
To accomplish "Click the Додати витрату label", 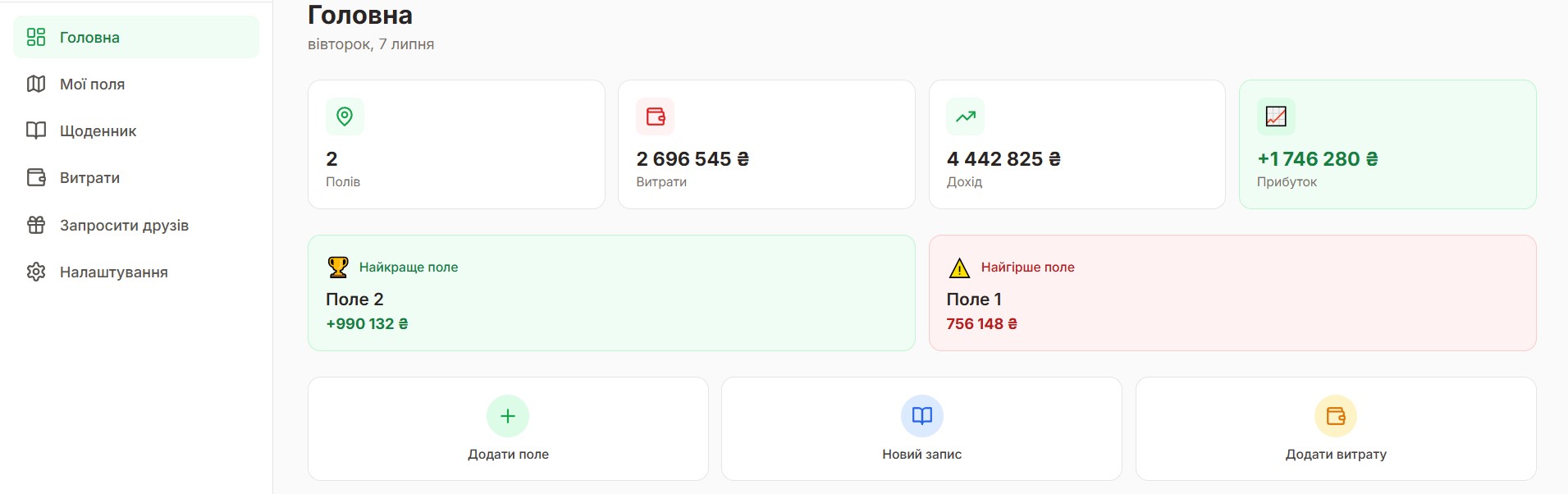I will pos(1336,454).
